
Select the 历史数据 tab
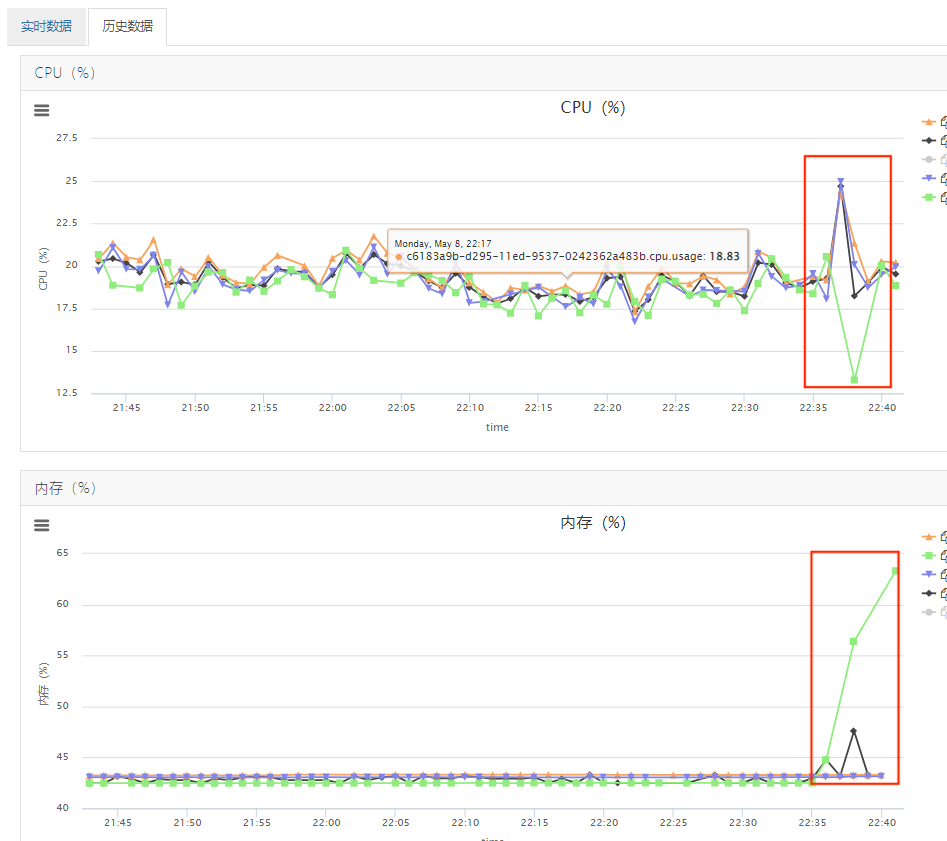127,26
